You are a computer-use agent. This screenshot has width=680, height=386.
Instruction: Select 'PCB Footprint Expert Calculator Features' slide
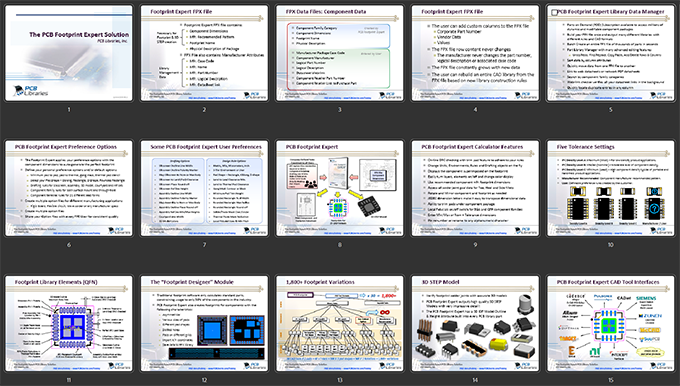pyautogui.click(x=475, y=188)
